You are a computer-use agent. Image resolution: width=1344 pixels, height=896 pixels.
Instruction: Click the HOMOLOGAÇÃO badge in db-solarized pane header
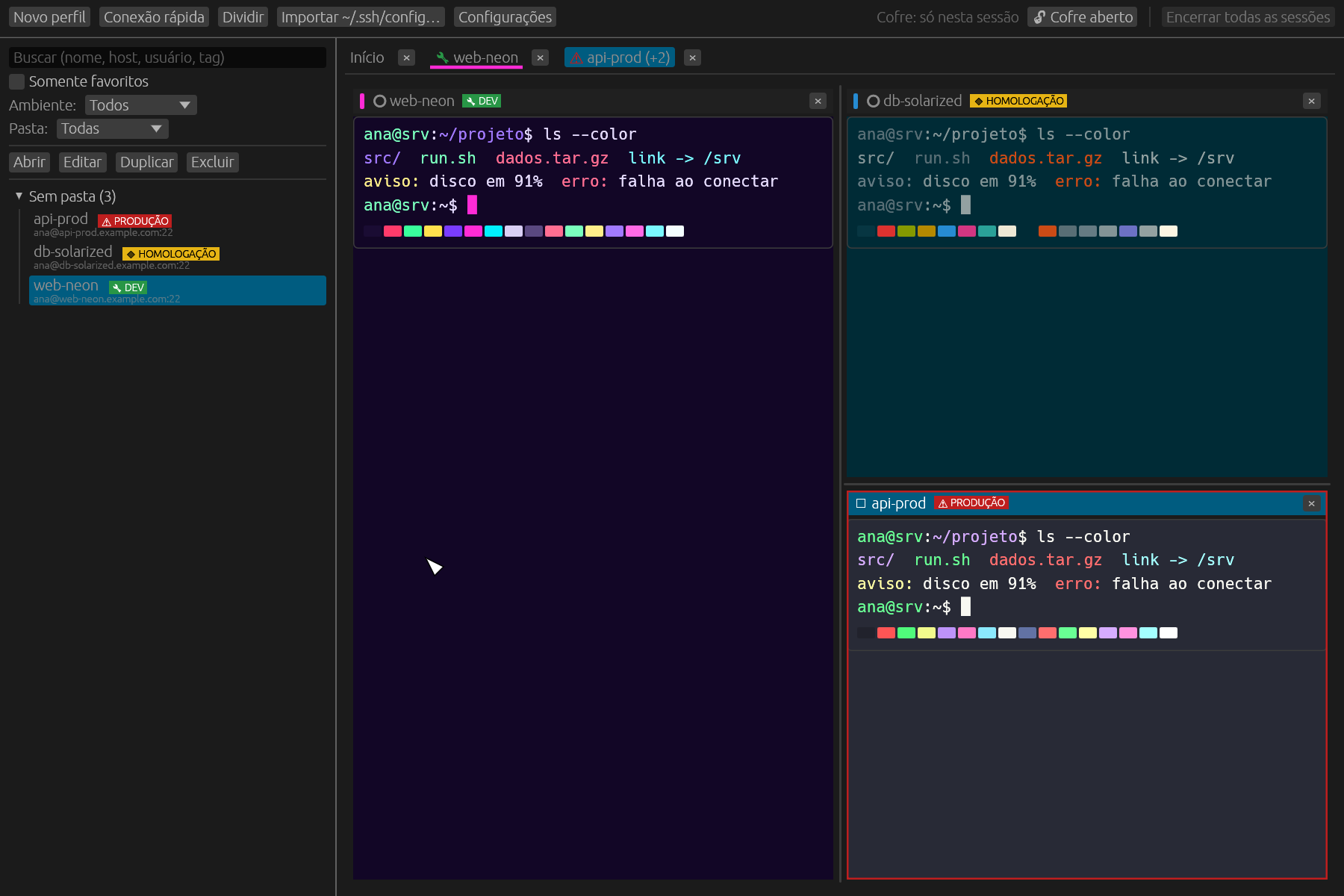[x=1018, y=101]
